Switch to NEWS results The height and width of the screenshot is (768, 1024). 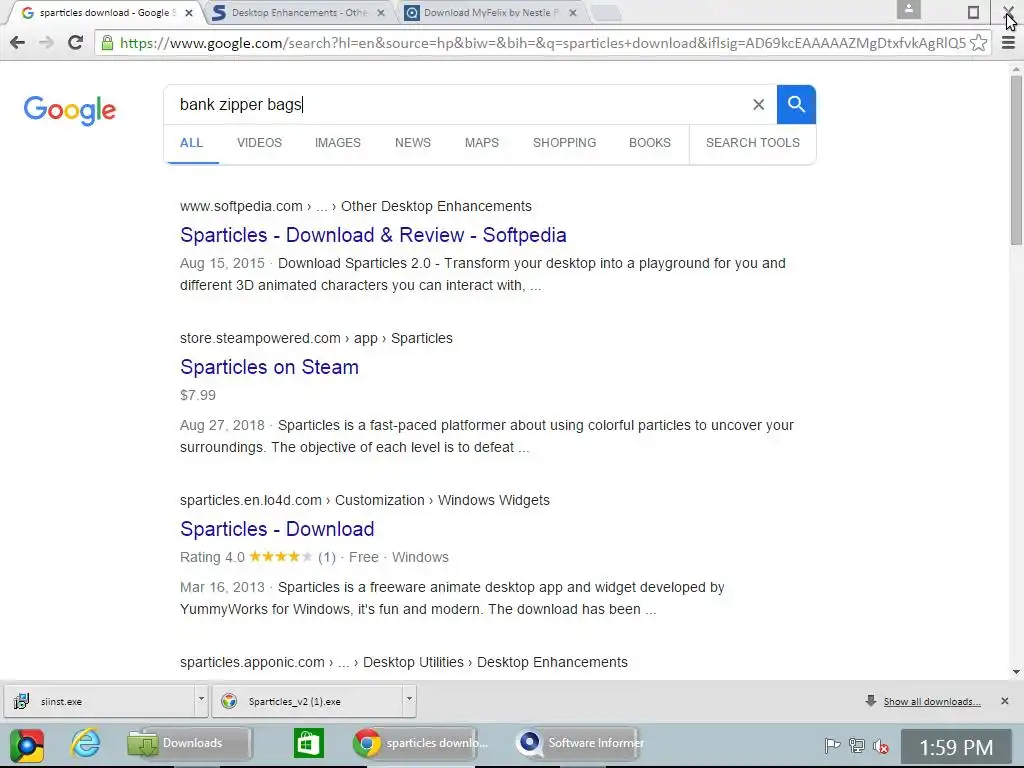[x=413, y=142]
